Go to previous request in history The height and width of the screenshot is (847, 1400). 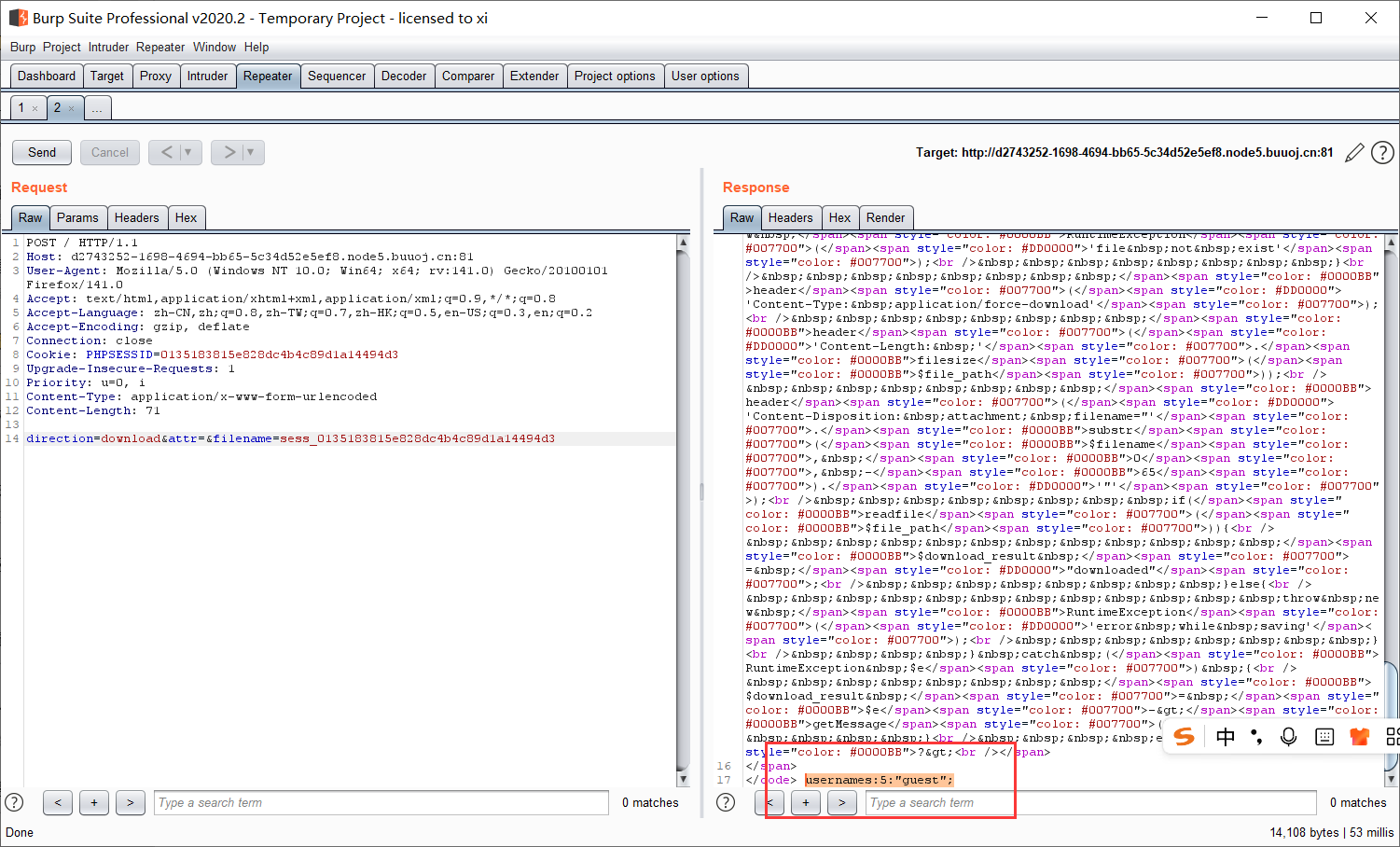click(166, 152)
